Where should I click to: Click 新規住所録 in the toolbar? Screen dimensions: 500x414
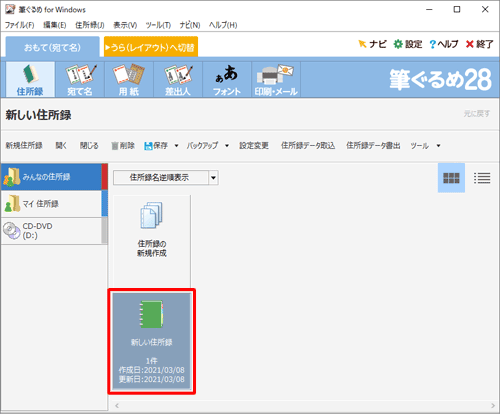(24, 146)
